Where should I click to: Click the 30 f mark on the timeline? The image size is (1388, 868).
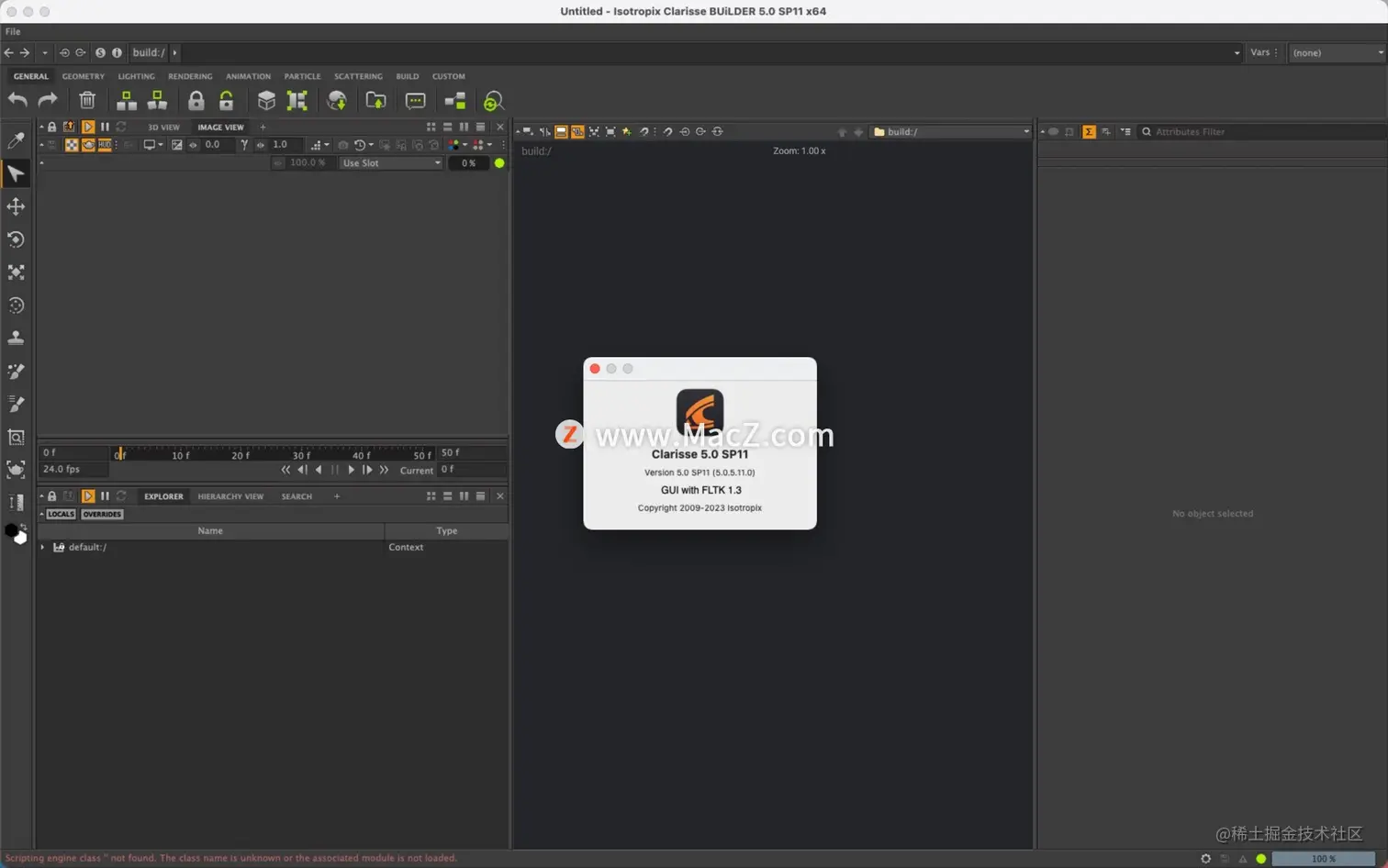coord(301,455)
